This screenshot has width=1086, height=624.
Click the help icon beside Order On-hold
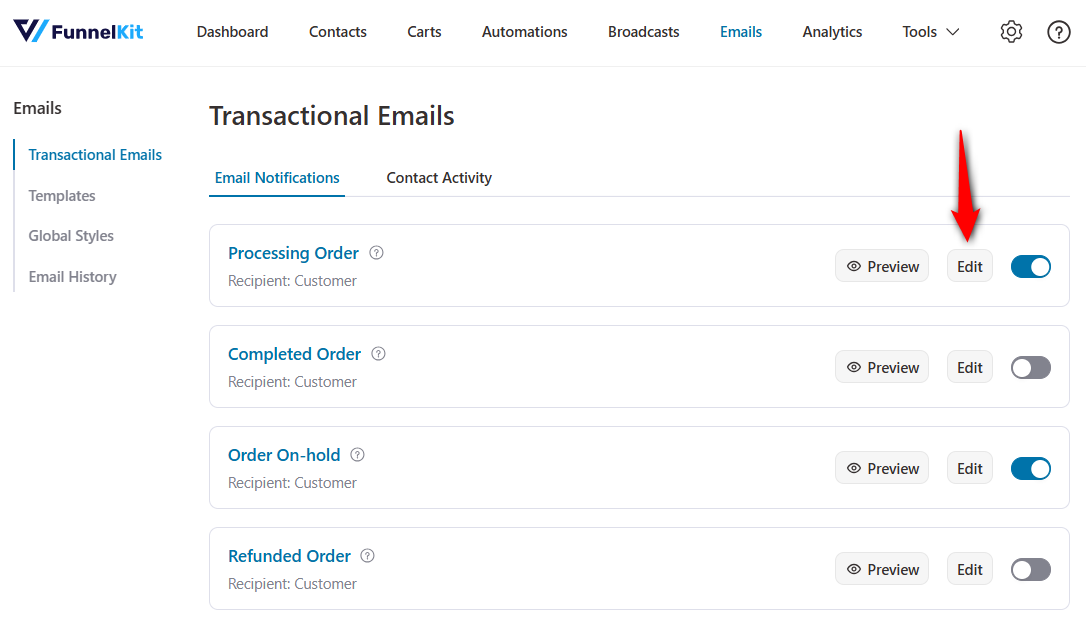point(357,455)
